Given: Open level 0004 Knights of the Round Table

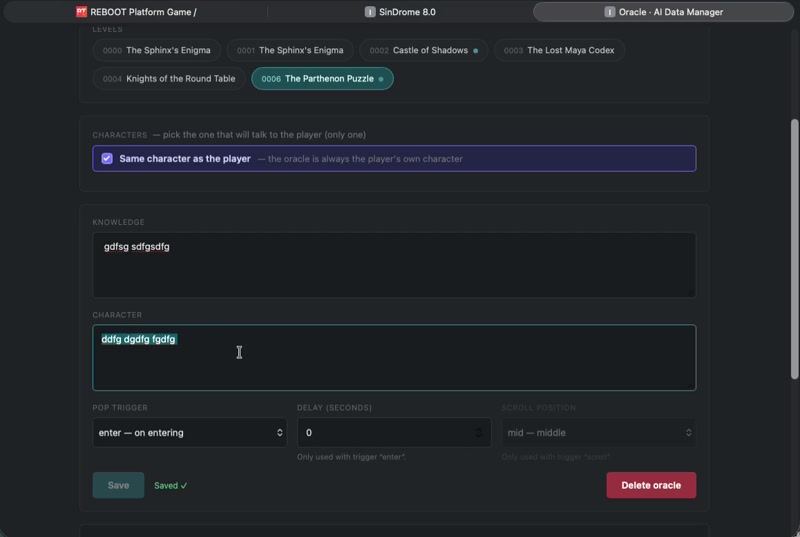Looking at the screenshot, I should 169,79.
